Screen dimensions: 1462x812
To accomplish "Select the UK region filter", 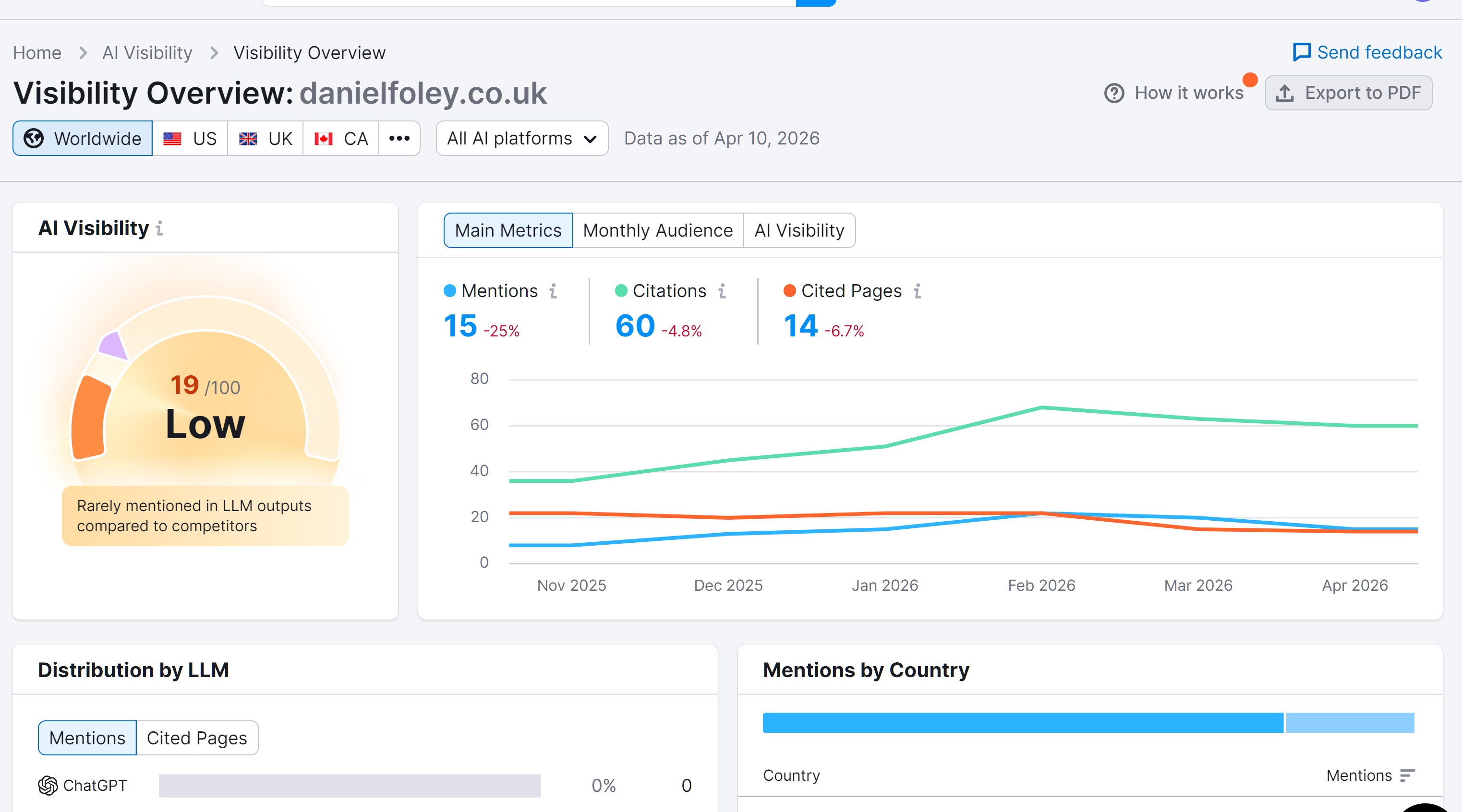I will 265,139.
